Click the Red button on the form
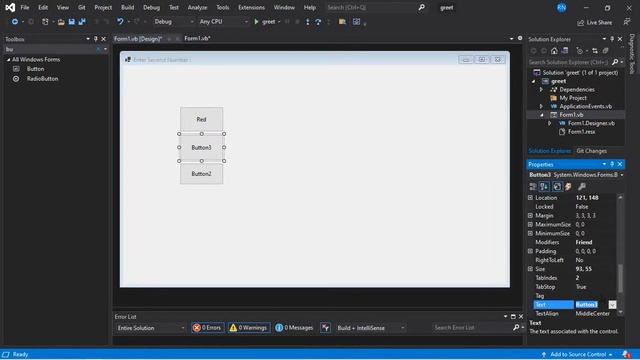The image size is (640, 360). click(202, 119)
